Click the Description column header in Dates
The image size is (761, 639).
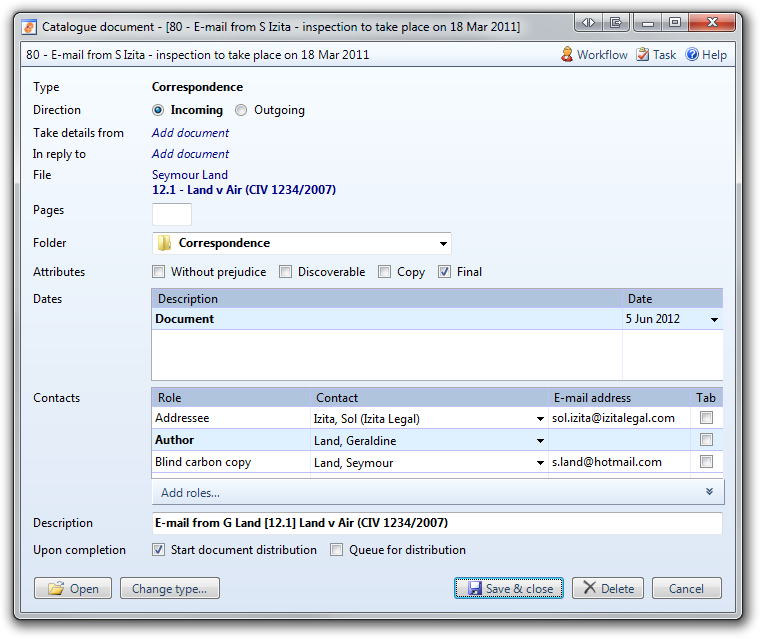(x=387, y=299)
